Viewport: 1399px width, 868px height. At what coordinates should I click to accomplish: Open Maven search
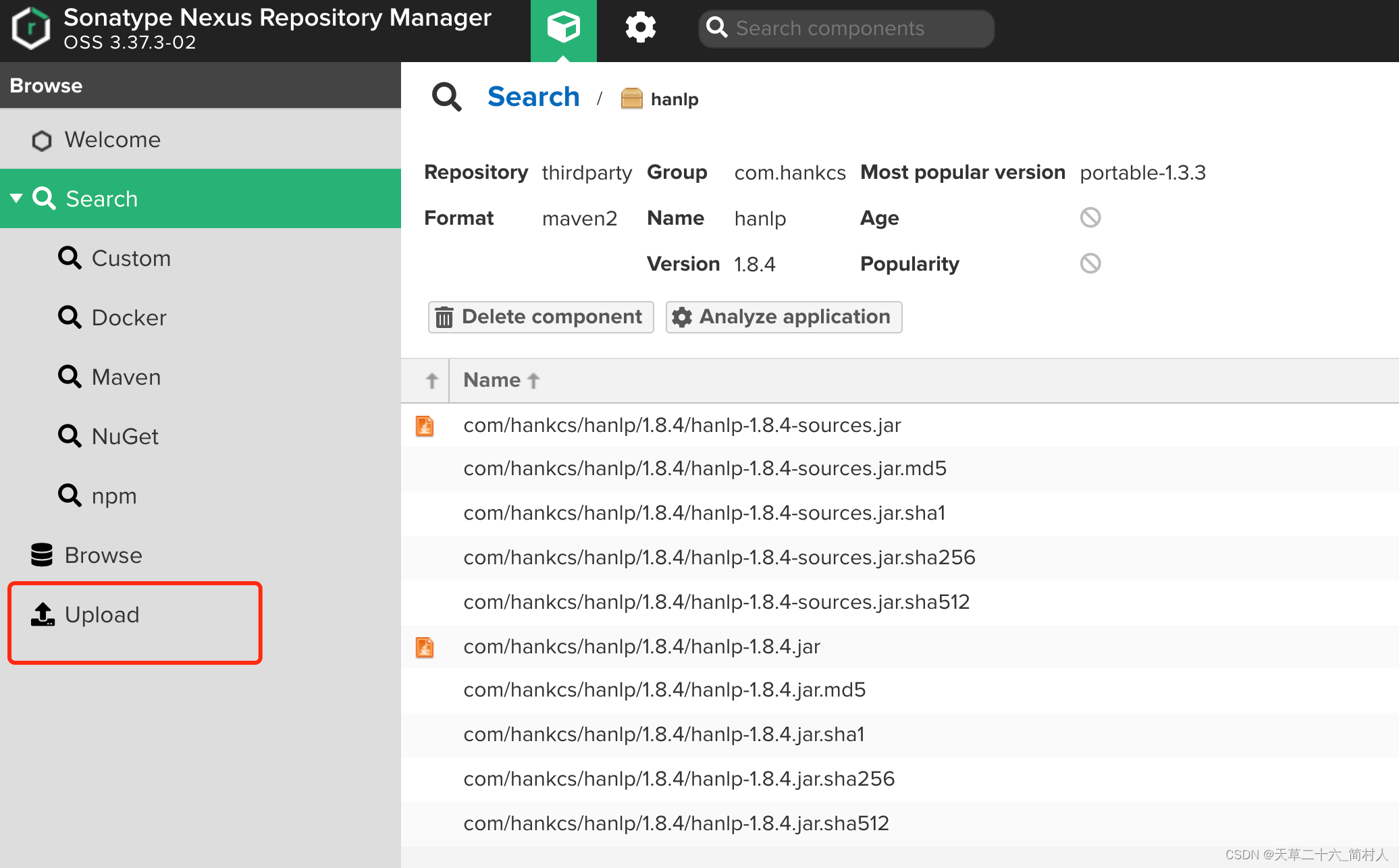201,377
